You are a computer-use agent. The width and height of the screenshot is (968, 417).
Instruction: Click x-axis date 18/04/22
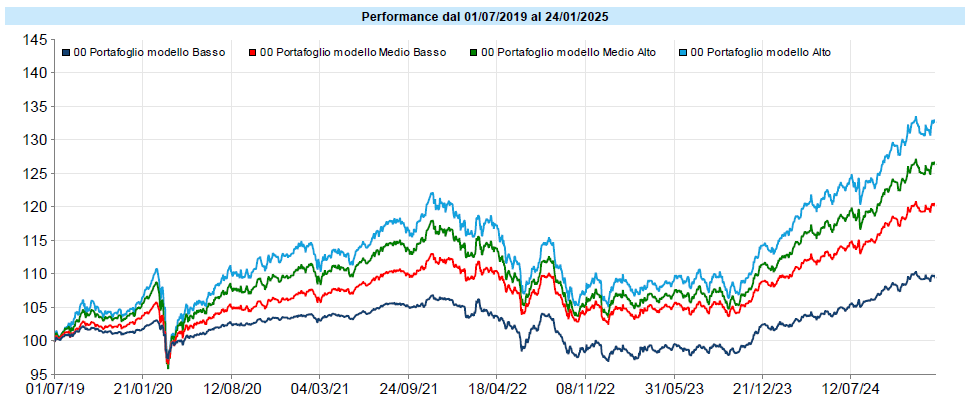496,390
